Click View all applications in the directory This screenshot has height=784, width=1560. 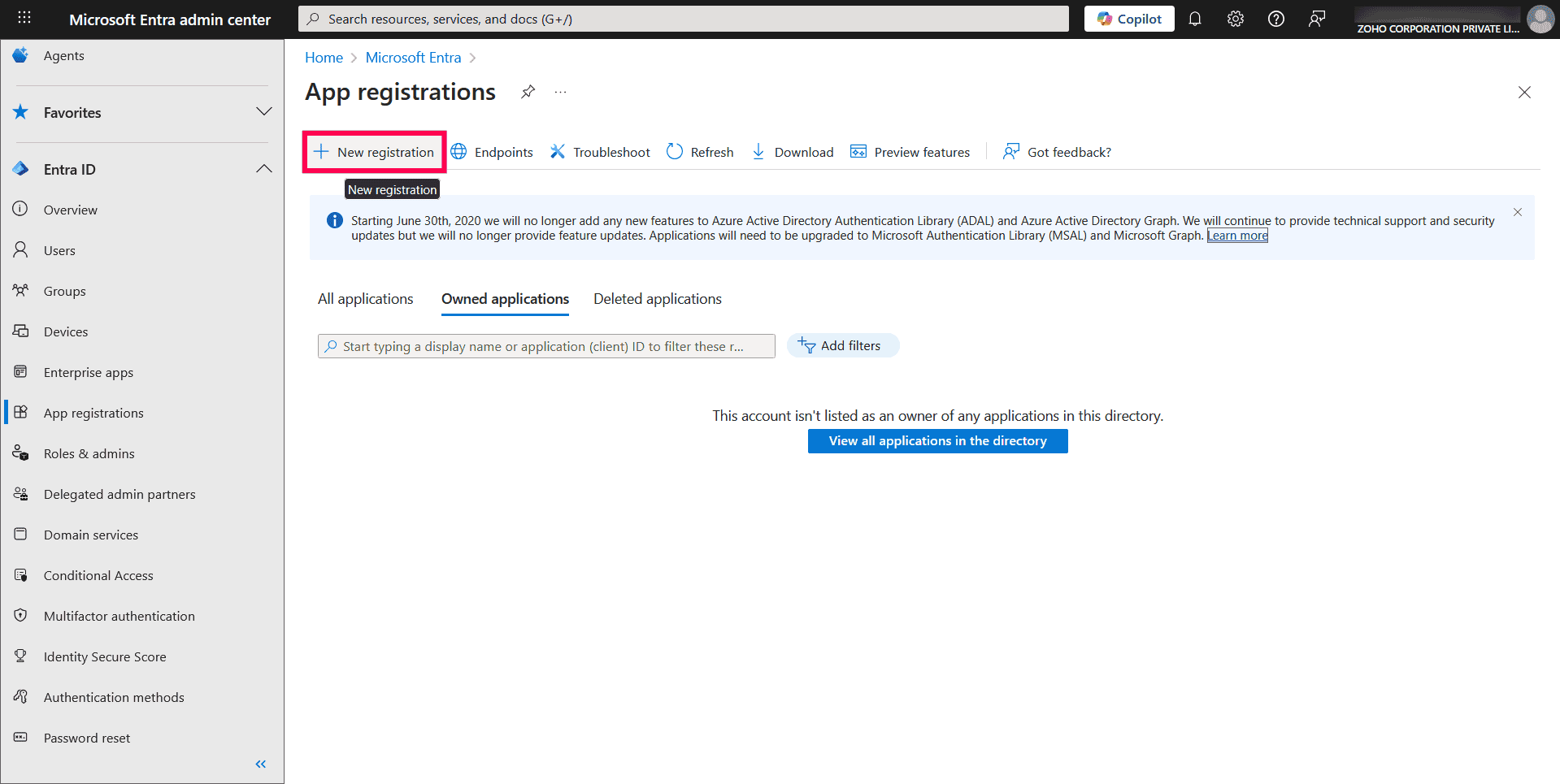coord(937,440)
